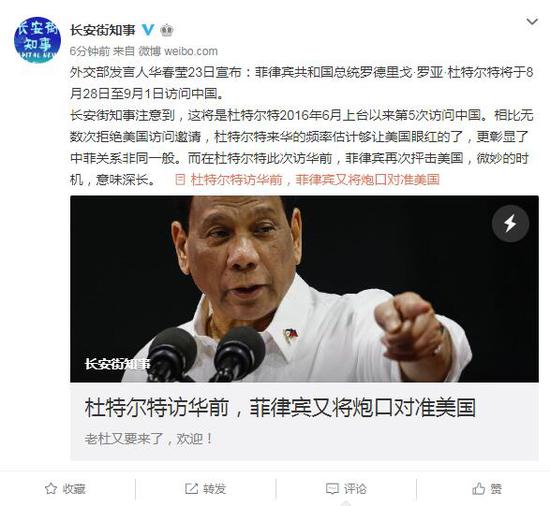Click the crown membership badge icon
This screenshot has width=550, height=506.
(x=167, y=30)
